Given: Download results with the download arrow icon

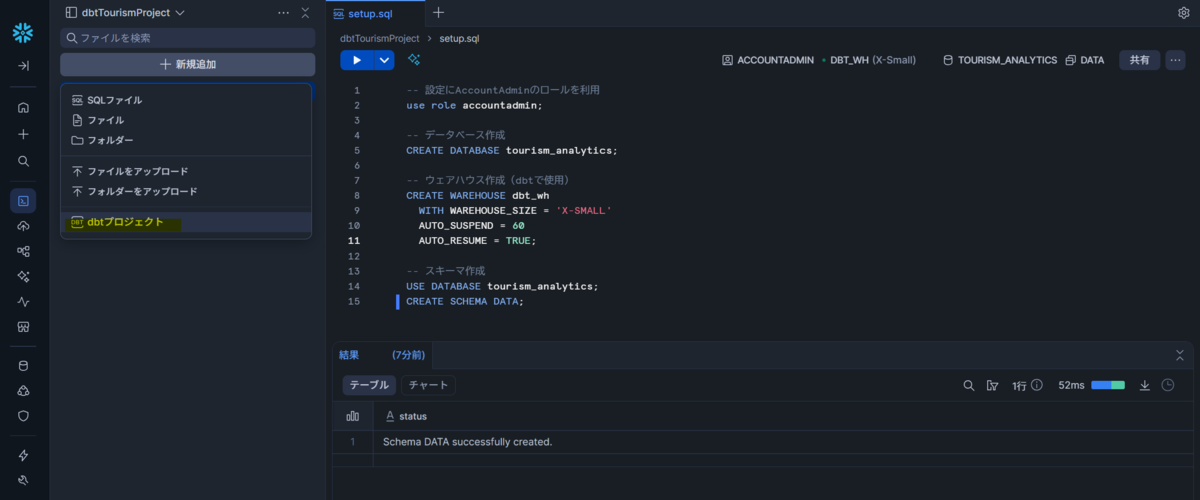Looking at the screenshot, I should tap(1145, 385).
